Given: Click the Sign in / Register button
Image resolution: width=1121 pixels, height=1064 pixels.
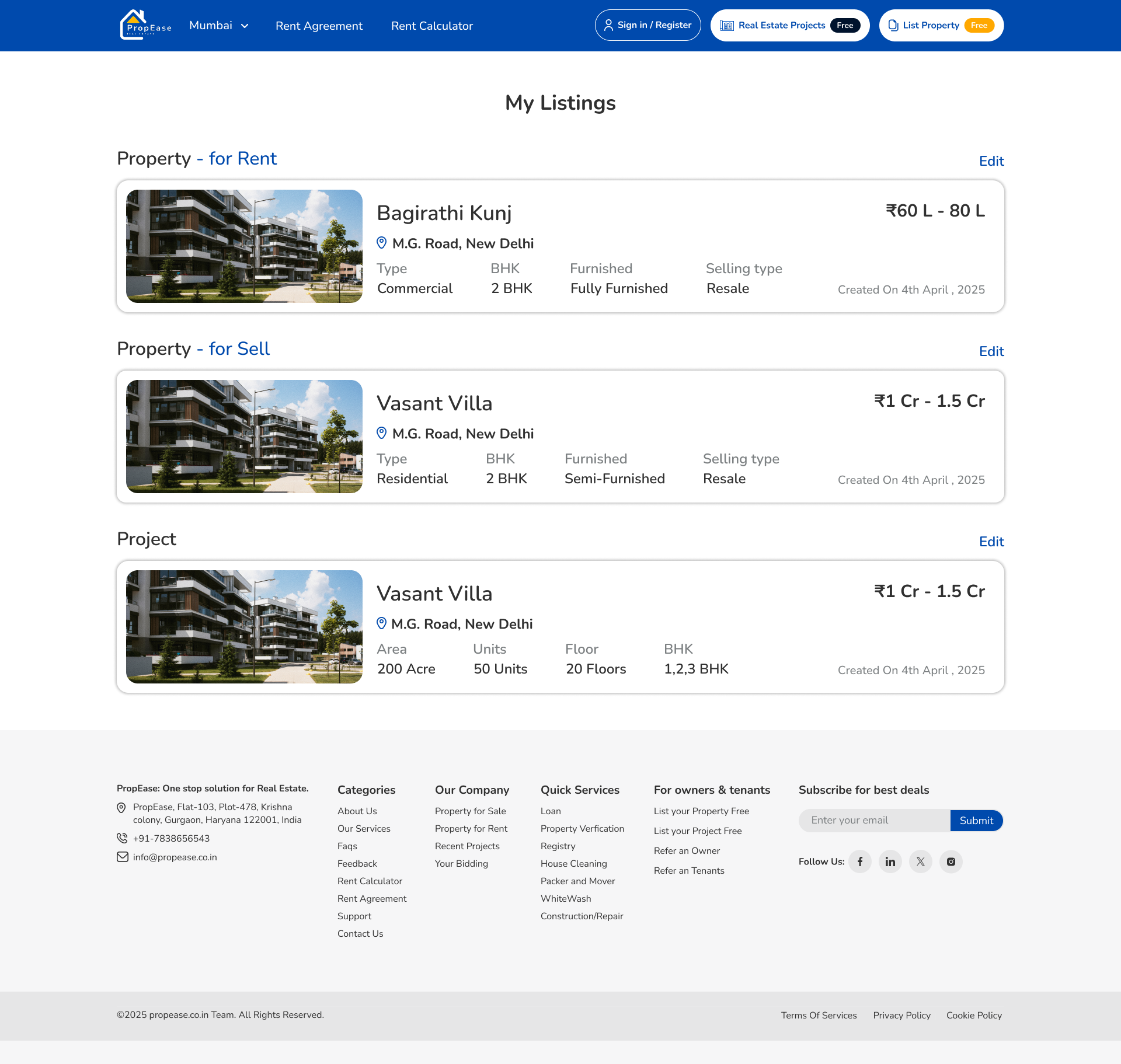Looking at the screenshot, I should (x=647, y=25).
